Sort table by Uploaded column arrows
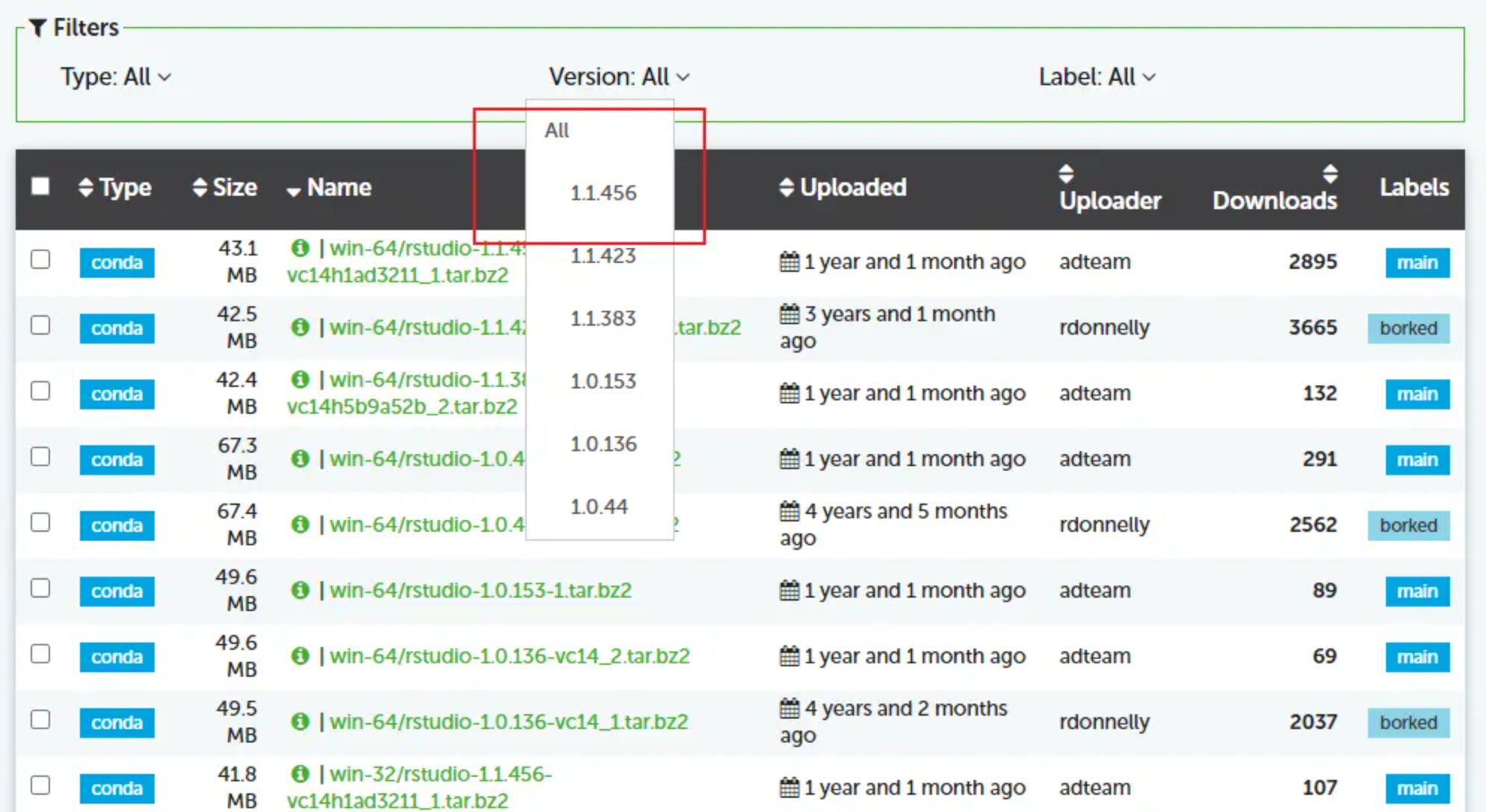The height and width of the screenshot is (812, 1486). coord(786,187)
